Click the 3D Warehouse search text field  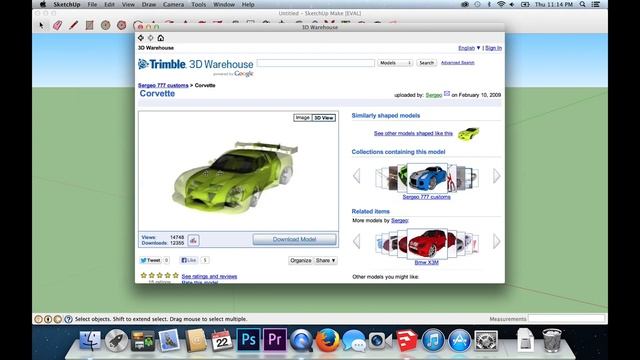click(x=316, y=63)
